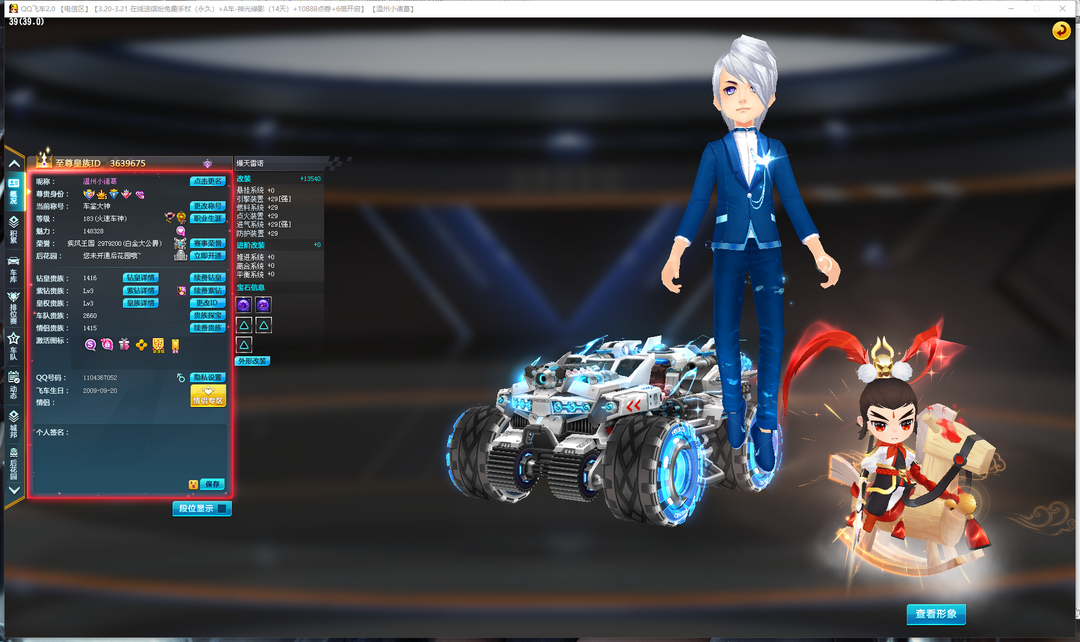Click the 续费贵族 renew button

coord(207,328)
